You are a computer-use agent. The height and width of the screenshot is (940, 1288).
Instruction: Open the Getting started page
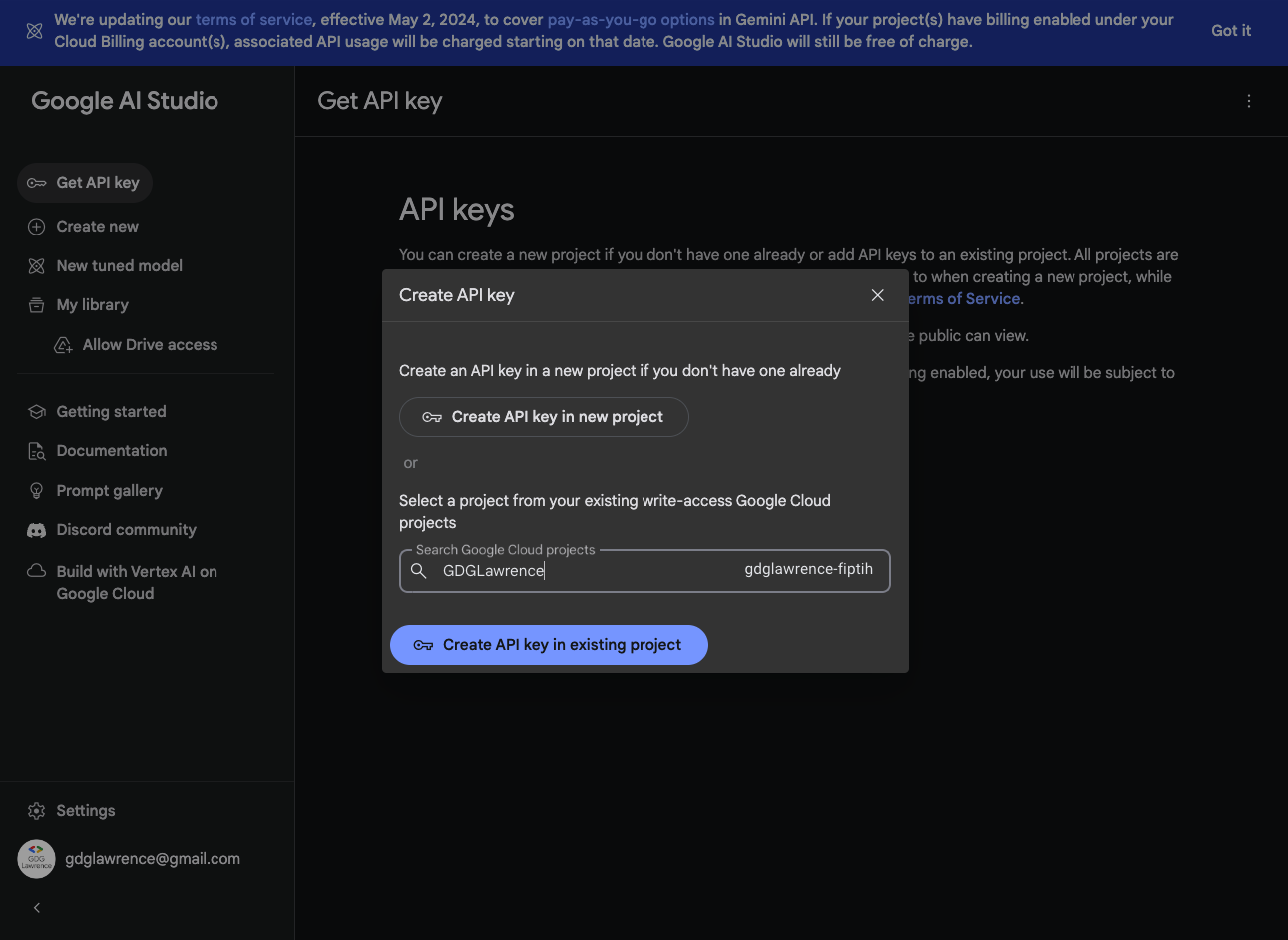click(x=111, y=412)
